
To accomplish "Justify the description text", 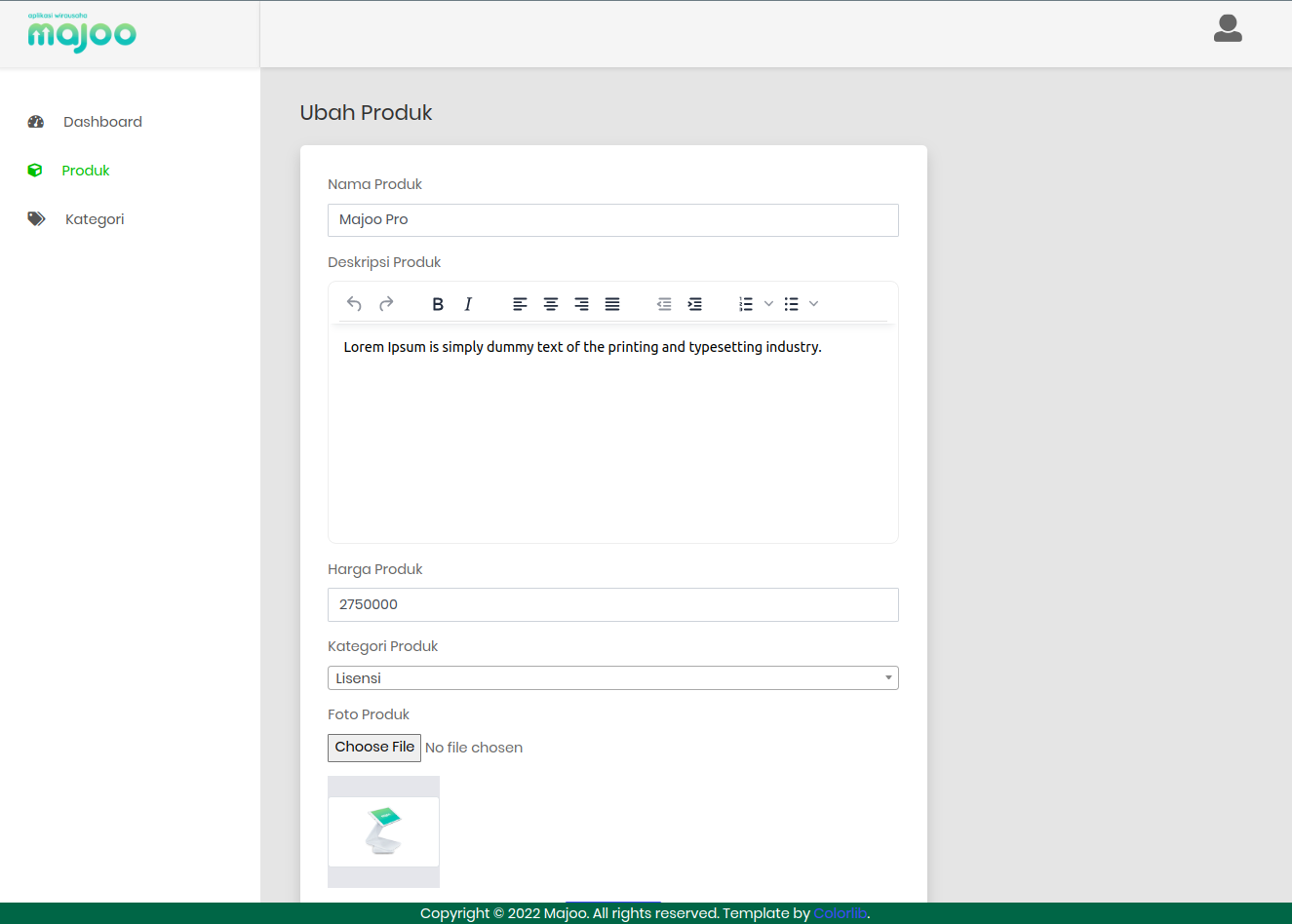I will (612, 304).
